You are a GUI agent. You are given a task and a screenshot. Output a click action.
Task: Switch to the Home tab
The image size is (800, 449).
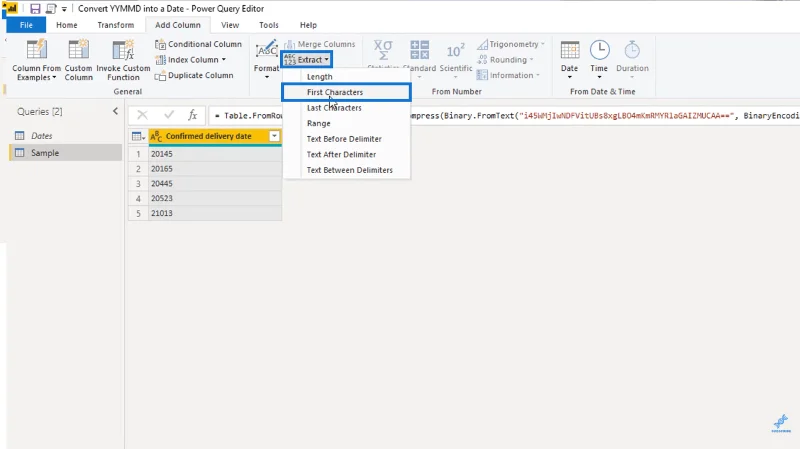67,25
